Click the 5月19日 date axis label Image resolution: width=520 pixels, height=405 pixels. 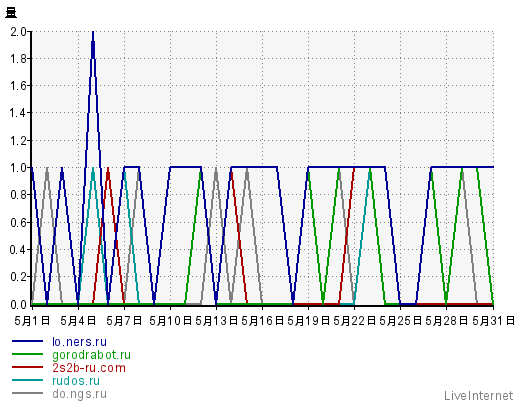click(308, 320)
